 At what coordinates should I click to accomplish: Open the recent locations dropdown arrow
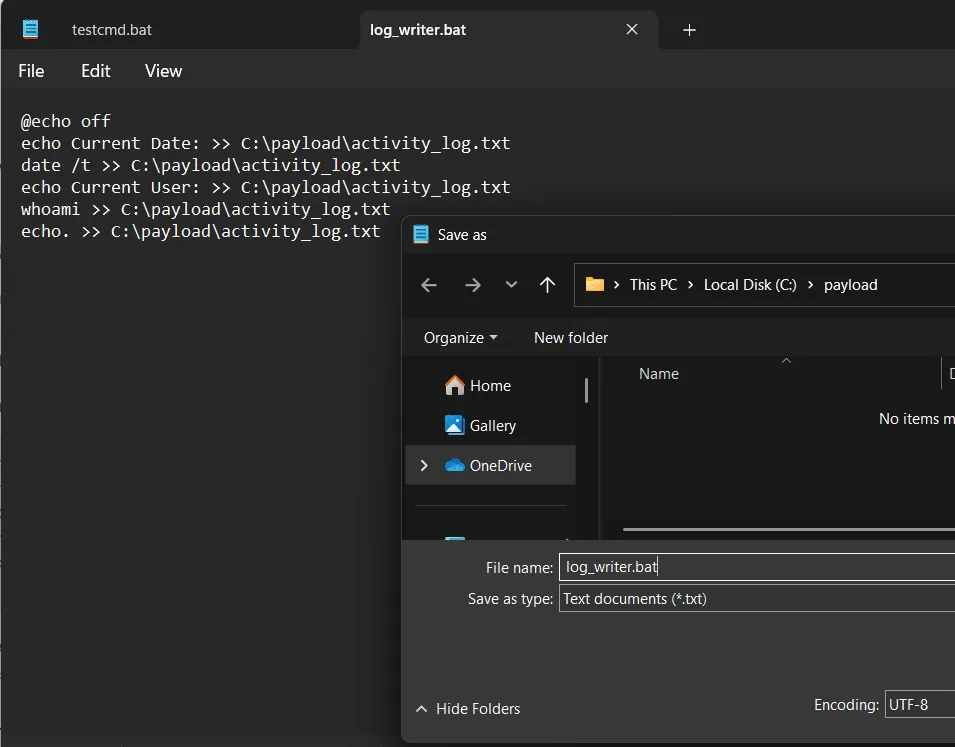click(511, 284)
